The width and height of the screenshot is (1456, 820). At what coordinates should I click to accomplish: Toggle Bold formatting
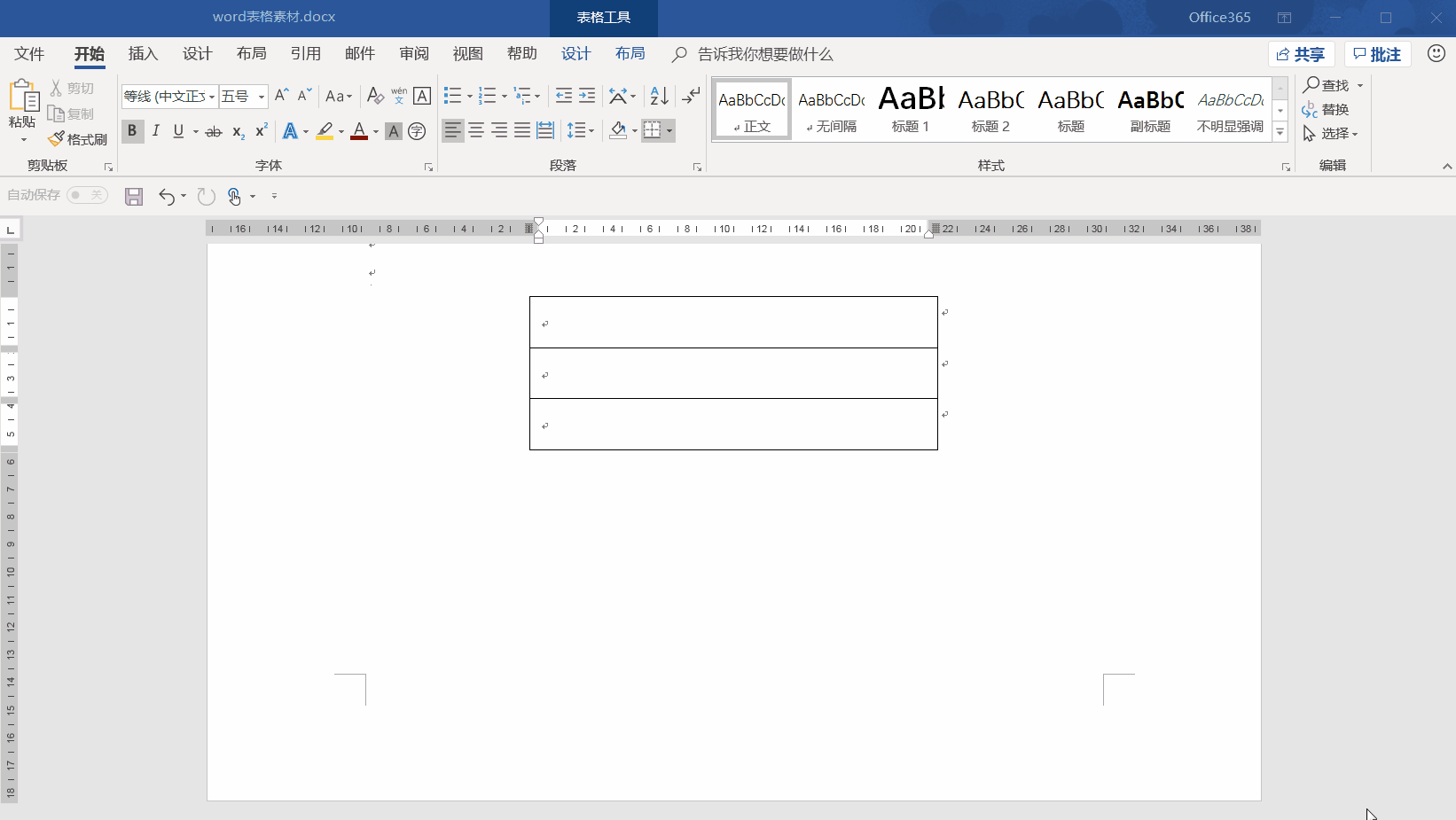pyautogui.click(x=132, y=131)
